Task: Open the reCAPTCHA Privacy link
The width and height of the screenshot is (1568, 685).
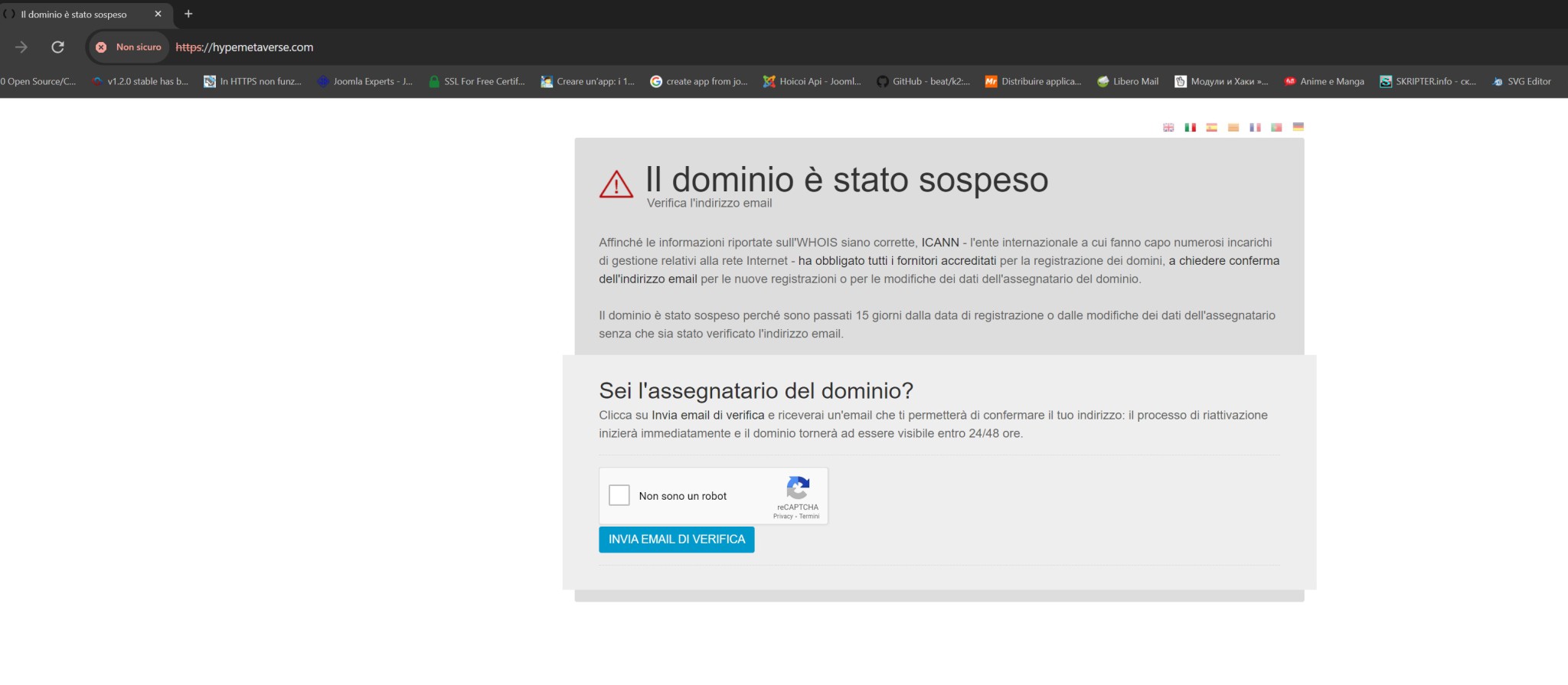Action: [x=782, y=517]
